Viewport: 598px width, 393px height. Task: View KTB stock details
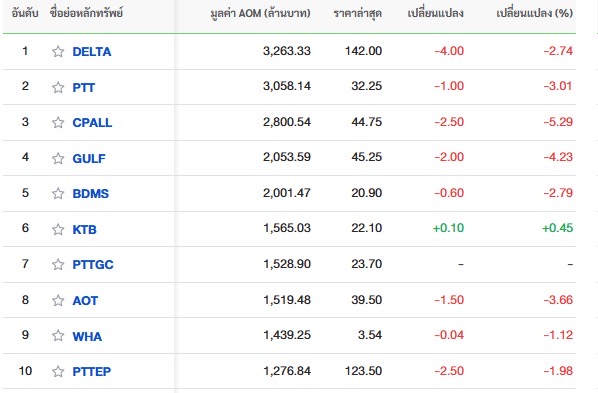(84, 229)
